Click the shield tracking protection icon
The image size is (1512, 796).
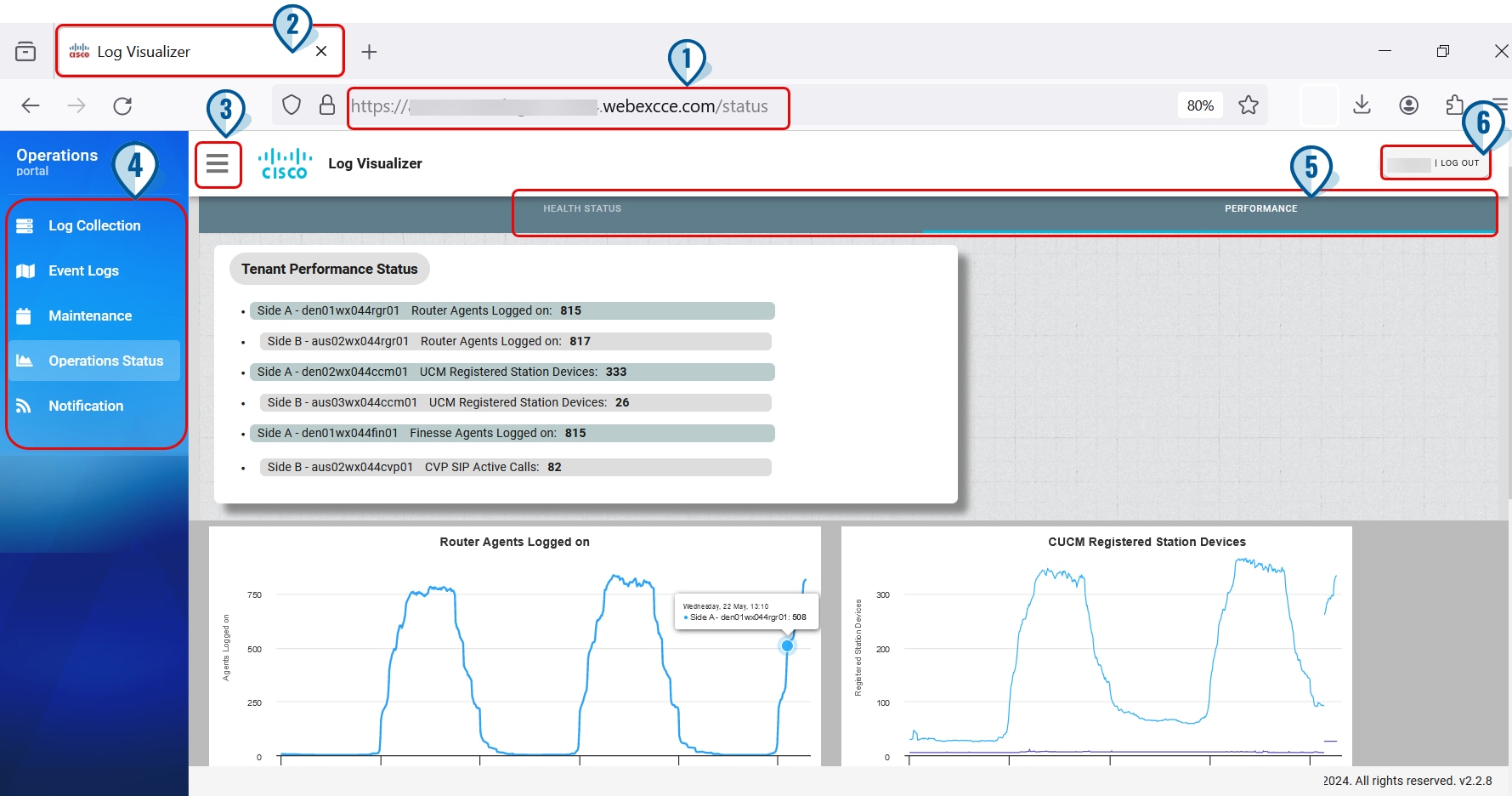292,105
